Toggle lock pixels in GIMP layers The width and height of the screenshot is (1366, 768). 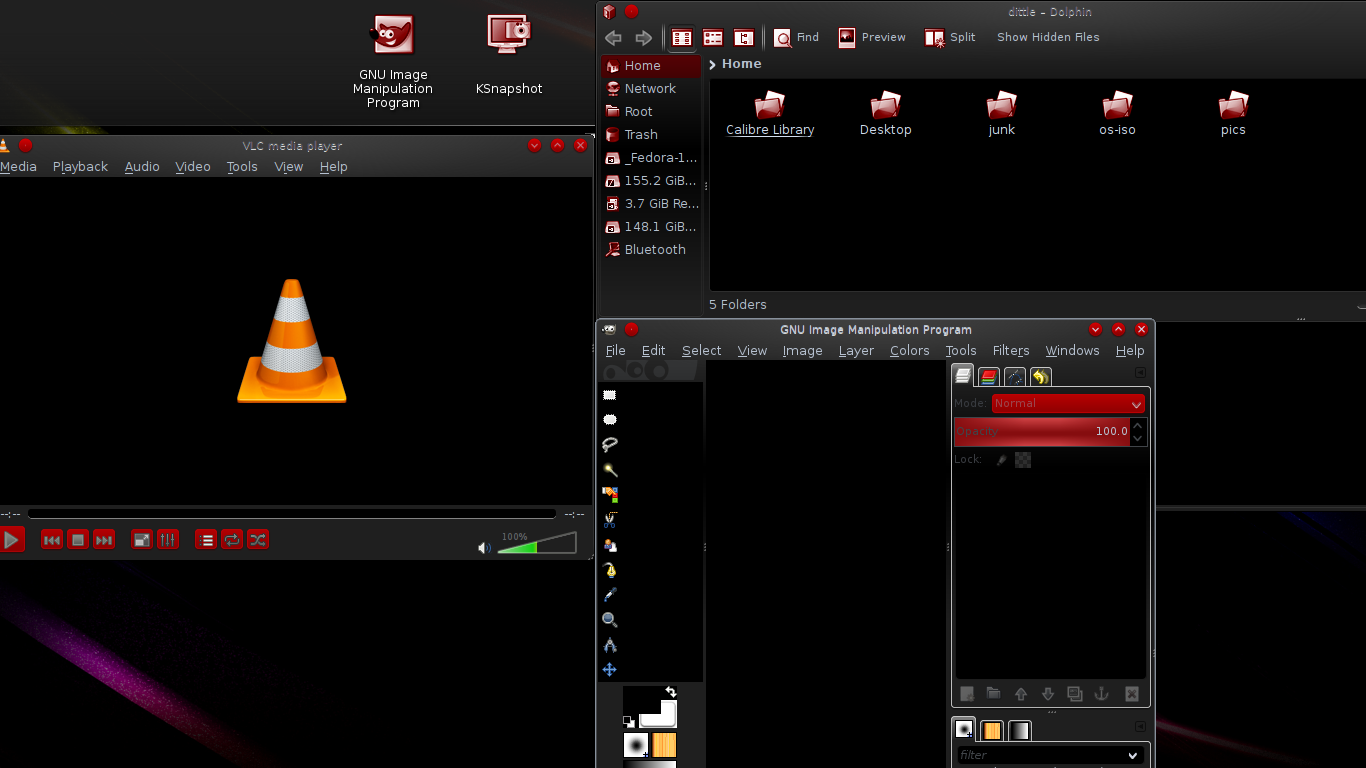[x=1002, y=460]
